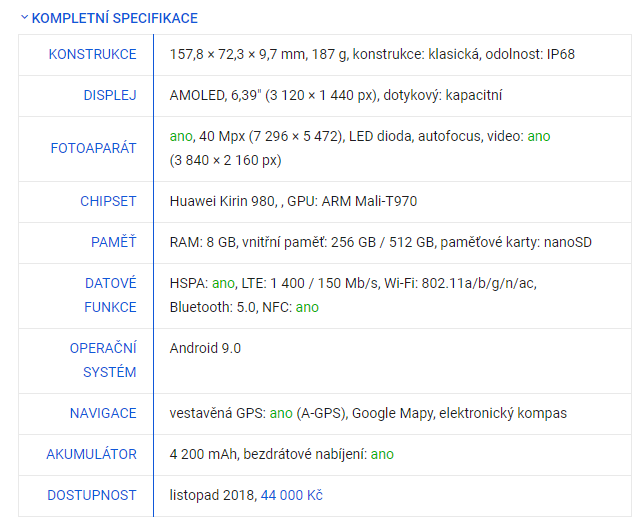Open the Chipset row label
Screen dimensions: 635x520
pyautogui.click(x=108, y=201)
